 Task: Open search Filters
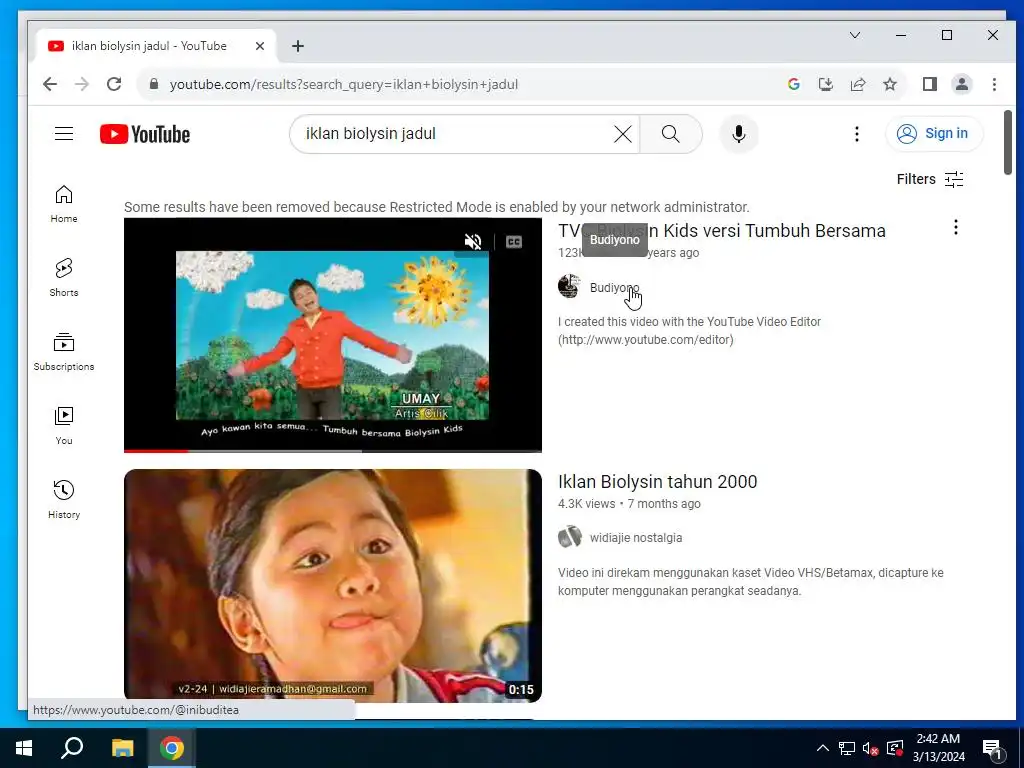[x=930, y=179]
